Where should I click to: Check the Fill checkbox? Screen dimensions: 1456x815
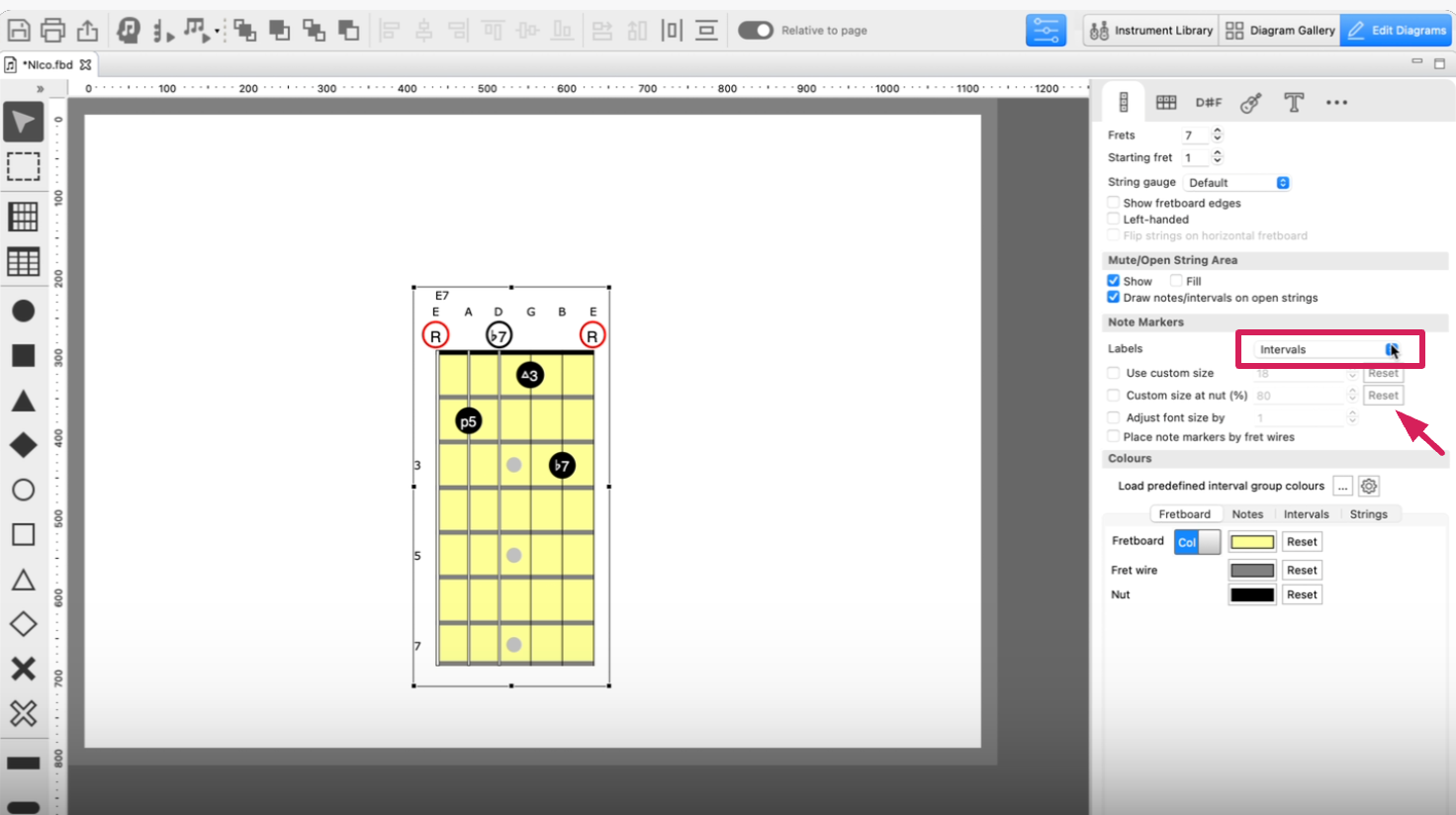[x=1176, y=281]
